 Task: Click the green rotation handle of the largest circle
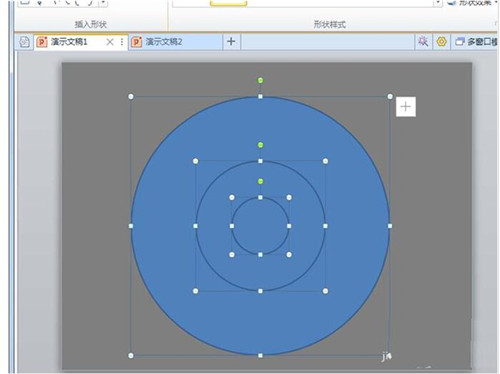click(260, 80)
